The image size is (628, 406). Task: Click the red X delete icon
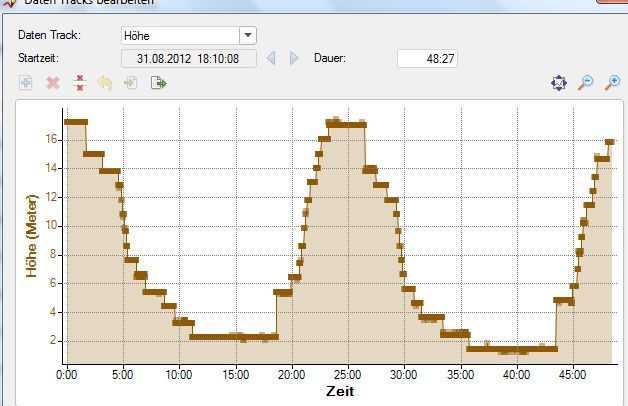tap(53, 83)
